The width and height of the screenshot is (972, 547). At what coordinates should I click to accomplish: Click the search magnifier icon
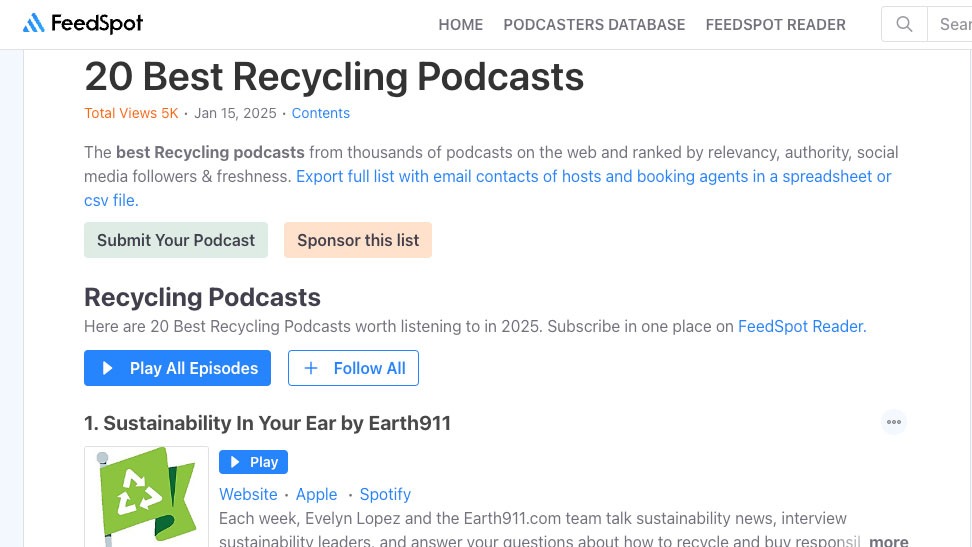pos(904,24)
